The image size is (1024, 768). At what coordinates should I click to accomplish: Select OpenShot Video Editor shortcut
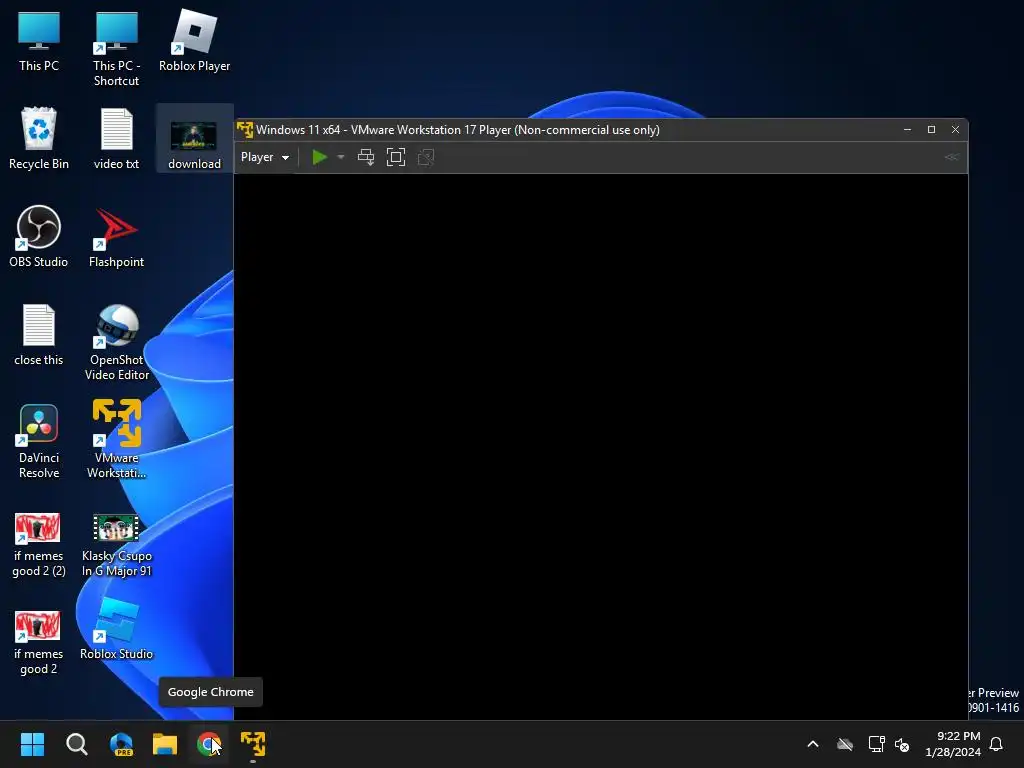coord(116,342)
